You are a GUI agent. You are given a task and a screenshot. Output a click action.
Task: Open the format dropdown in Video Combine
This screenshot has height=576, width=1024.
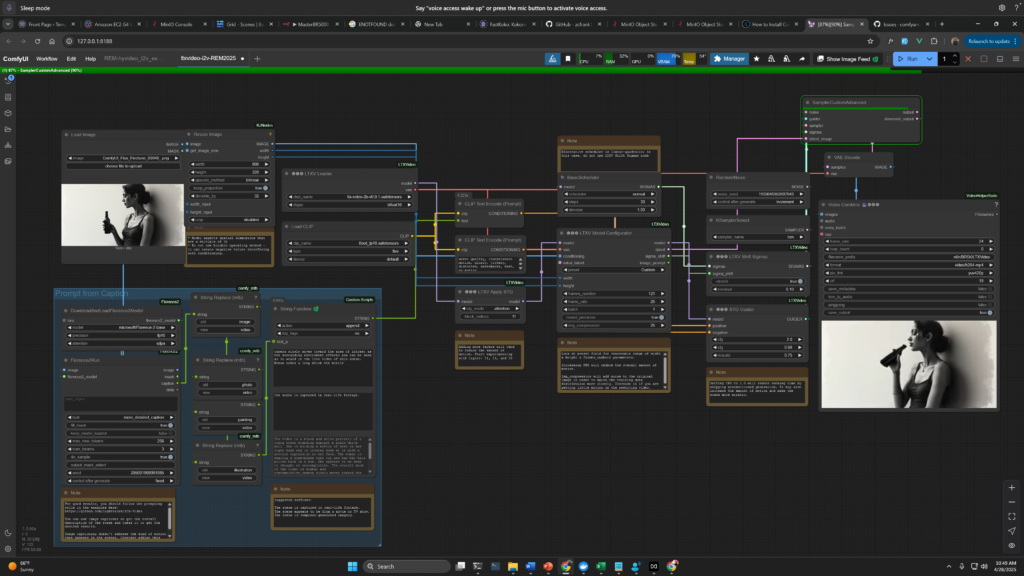click(x=909, y=265)
